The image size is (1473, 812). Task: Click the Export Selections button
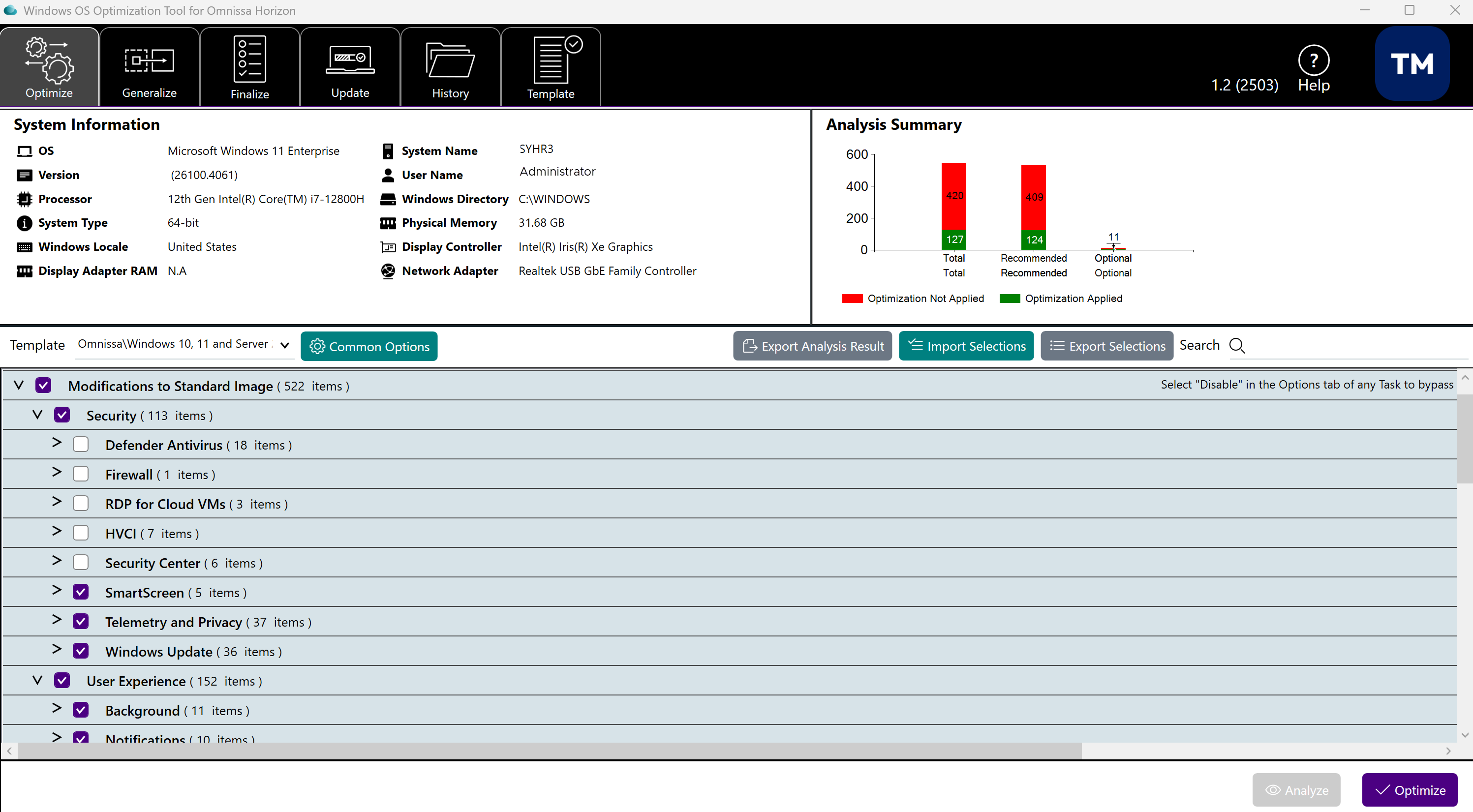[1107, 346]
